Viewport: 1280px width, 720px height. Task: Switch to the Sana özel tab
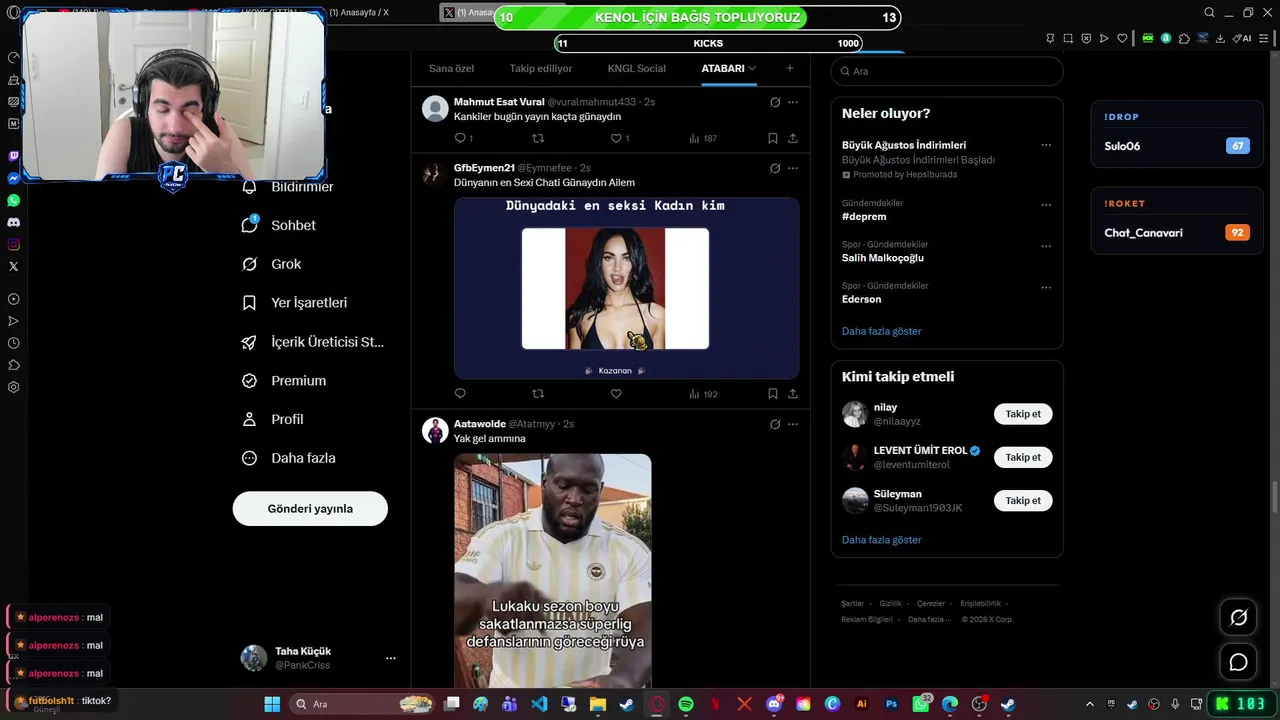click(451, 68)
